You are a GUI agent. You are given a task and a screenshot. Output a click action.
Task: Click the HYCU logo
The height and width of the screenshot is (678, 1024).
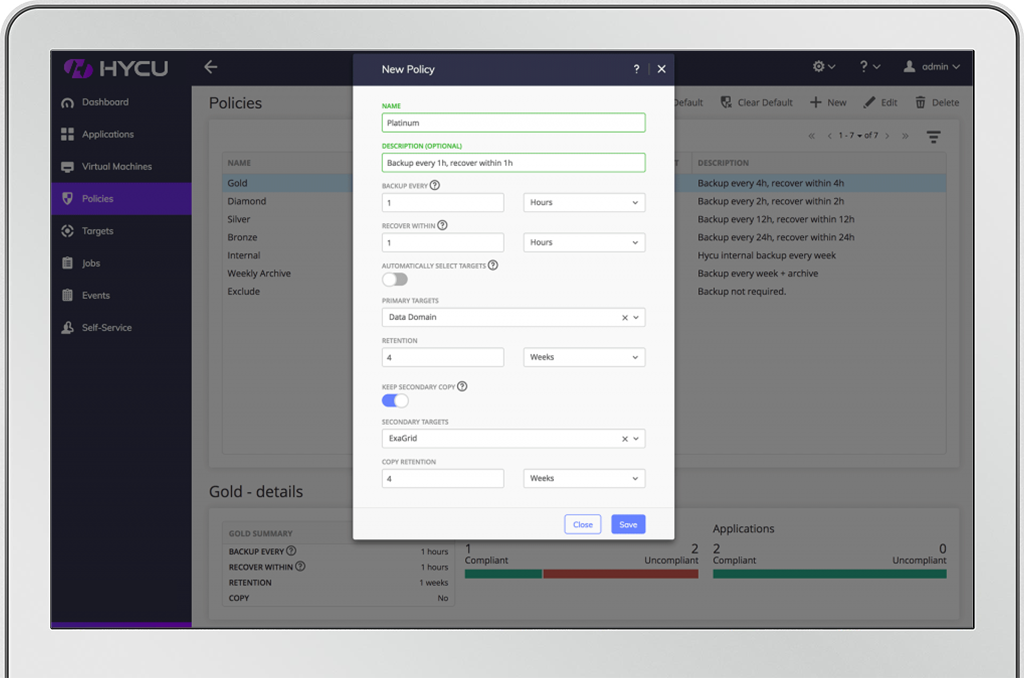pyautogui.click(x=116, y=68)
